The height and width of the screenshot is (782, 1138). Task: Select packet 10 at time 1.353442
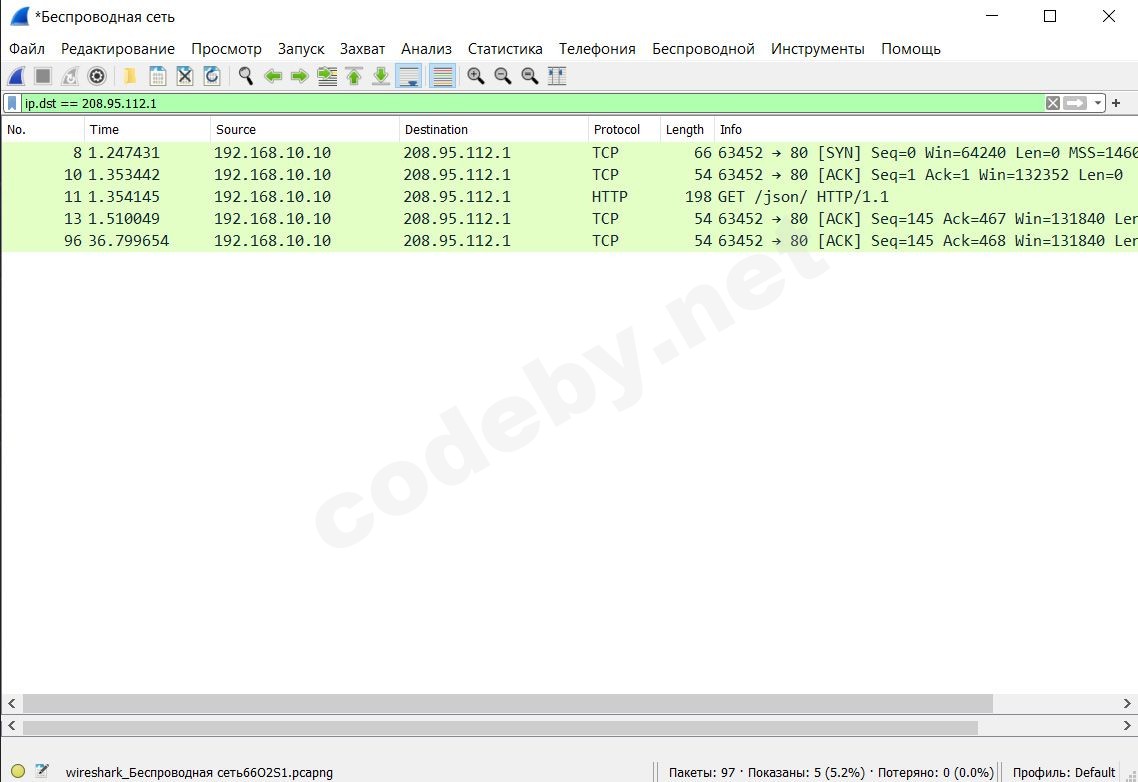pyautogui.click(x=569, y=174)
